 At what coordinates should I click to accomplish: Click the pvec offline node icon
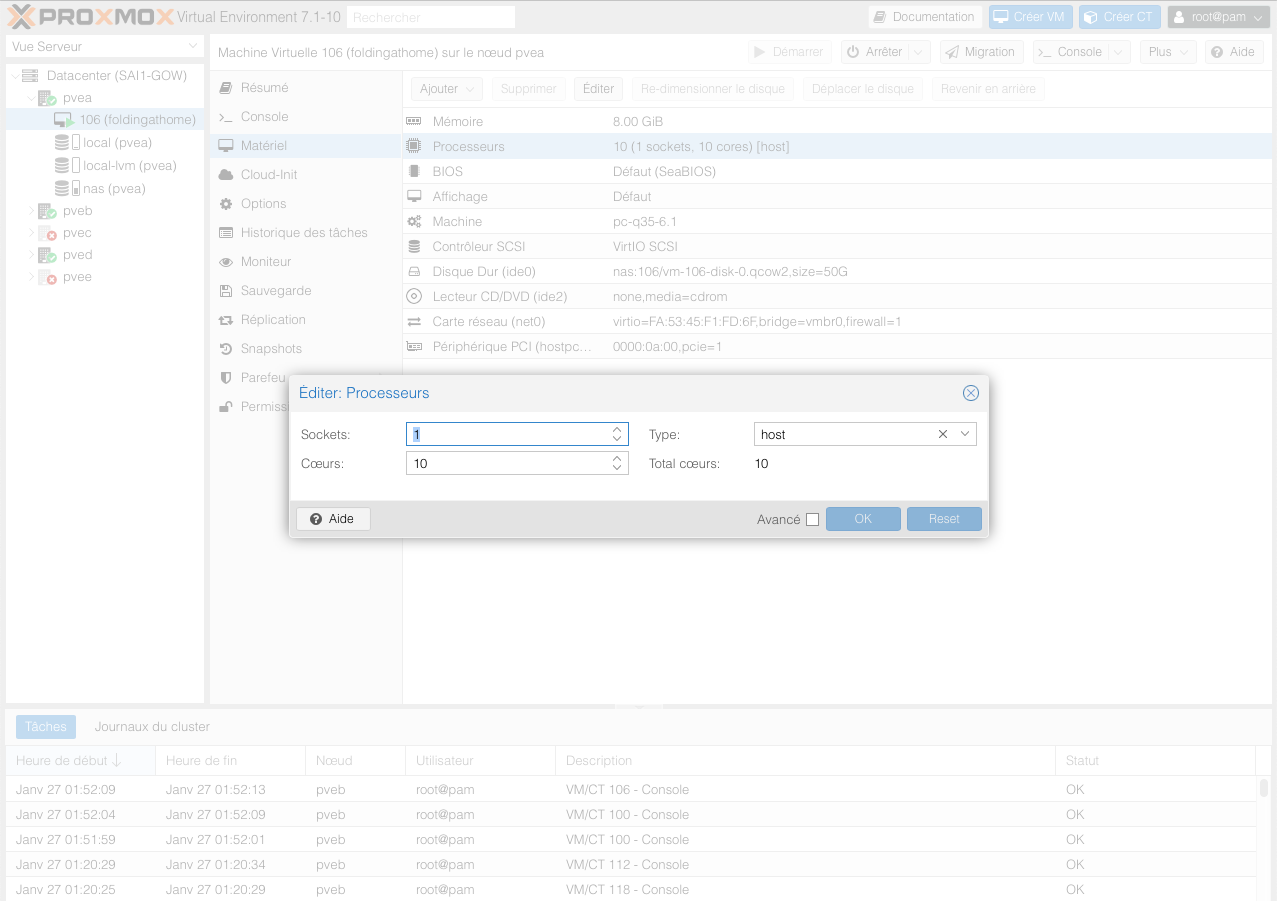(47, 233)
